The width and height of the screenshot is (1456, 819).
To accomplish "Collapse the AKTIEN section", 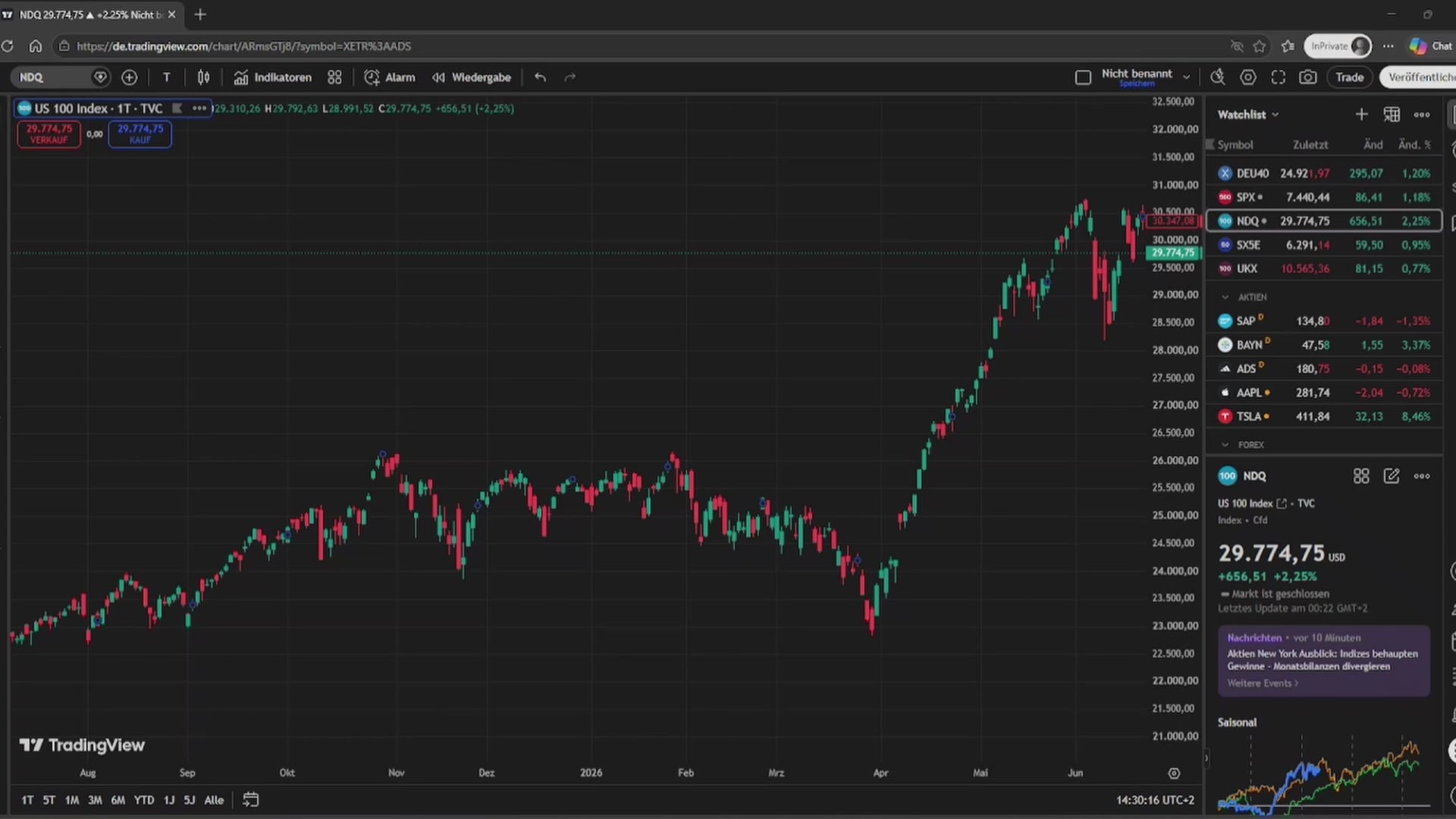I will click(x=1225, y=297).
